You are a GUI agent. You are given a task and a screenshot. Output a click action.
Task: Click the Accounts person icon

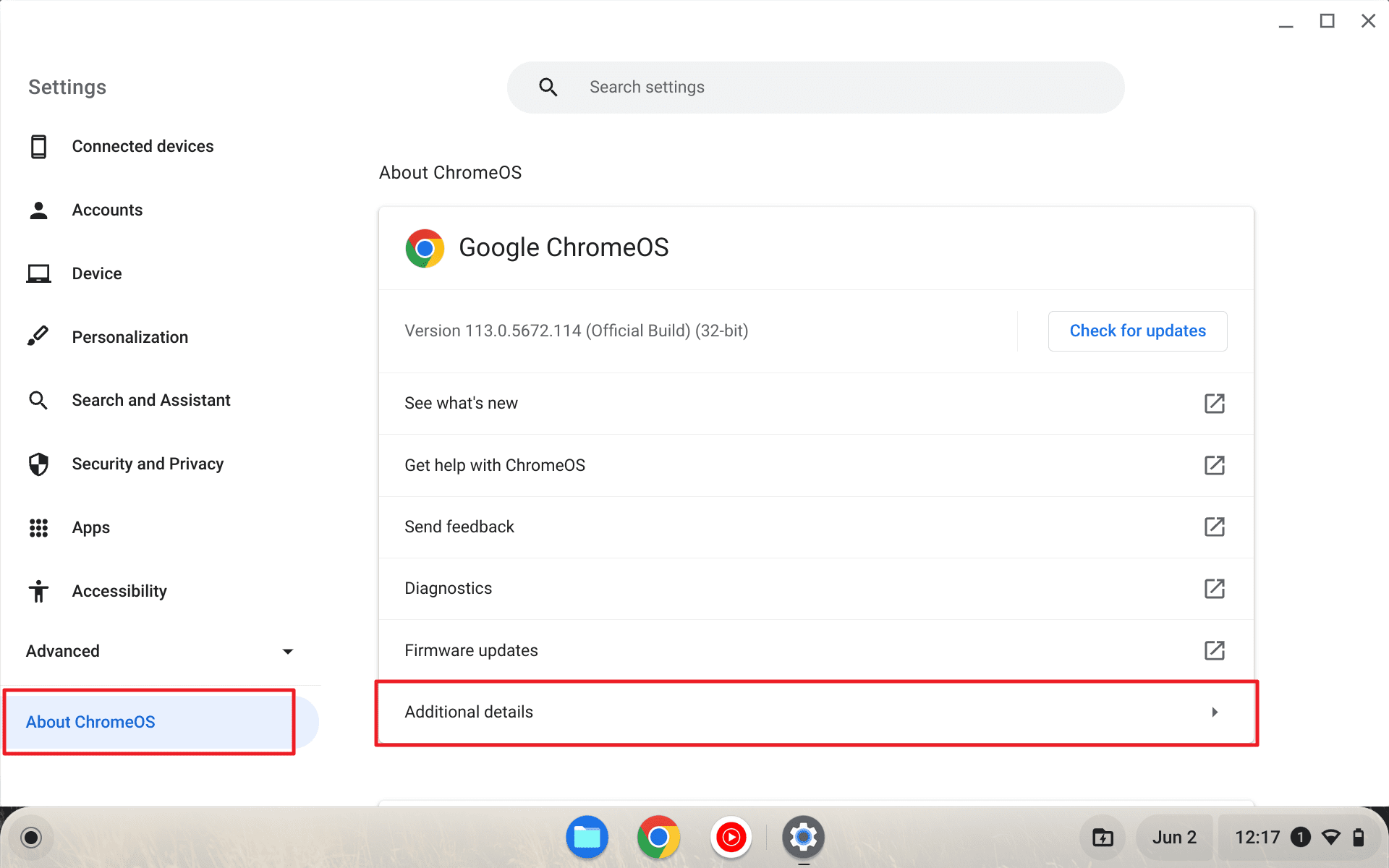38,210
